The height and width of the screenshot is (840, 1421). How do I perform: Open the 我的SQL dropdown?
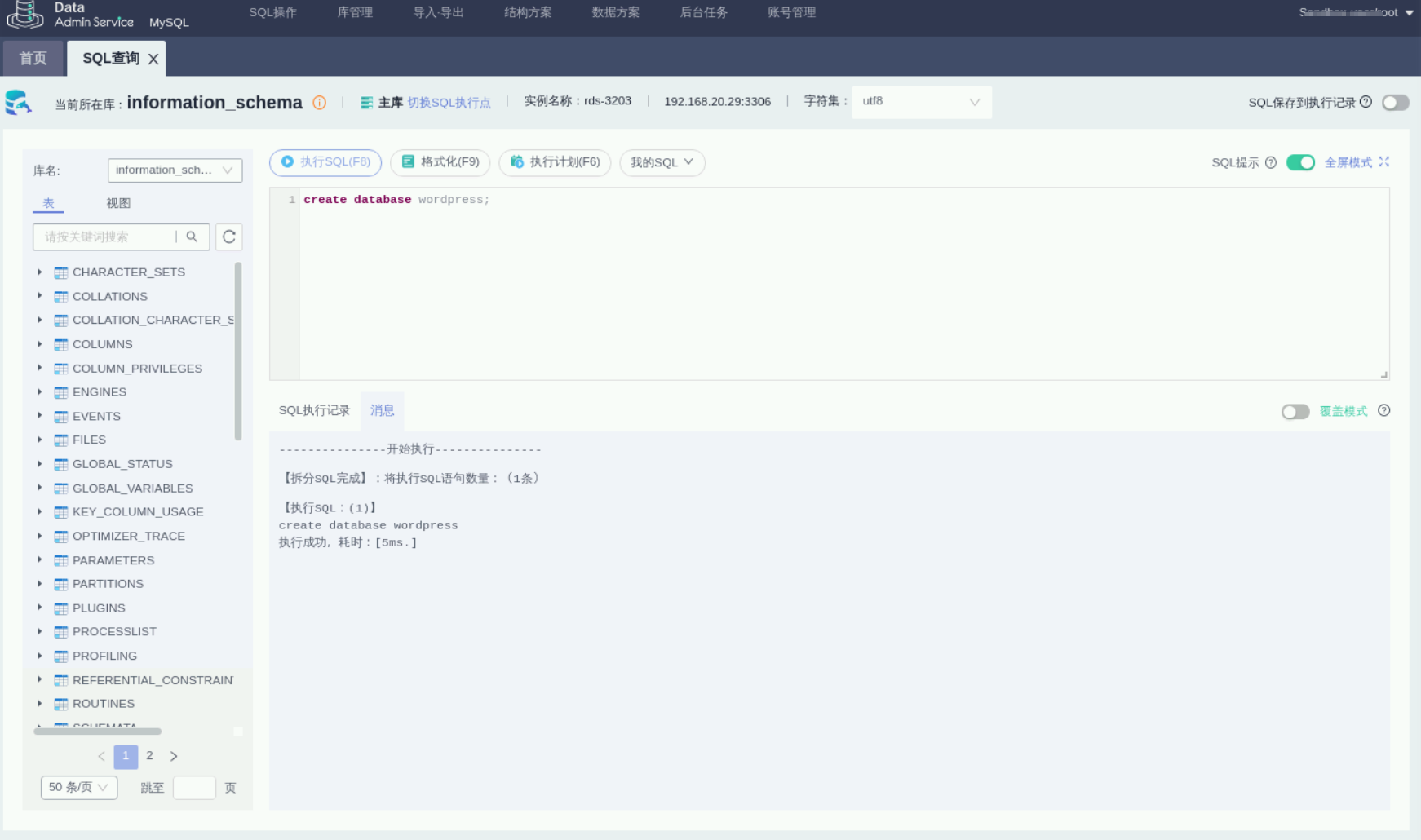point(662,162)
